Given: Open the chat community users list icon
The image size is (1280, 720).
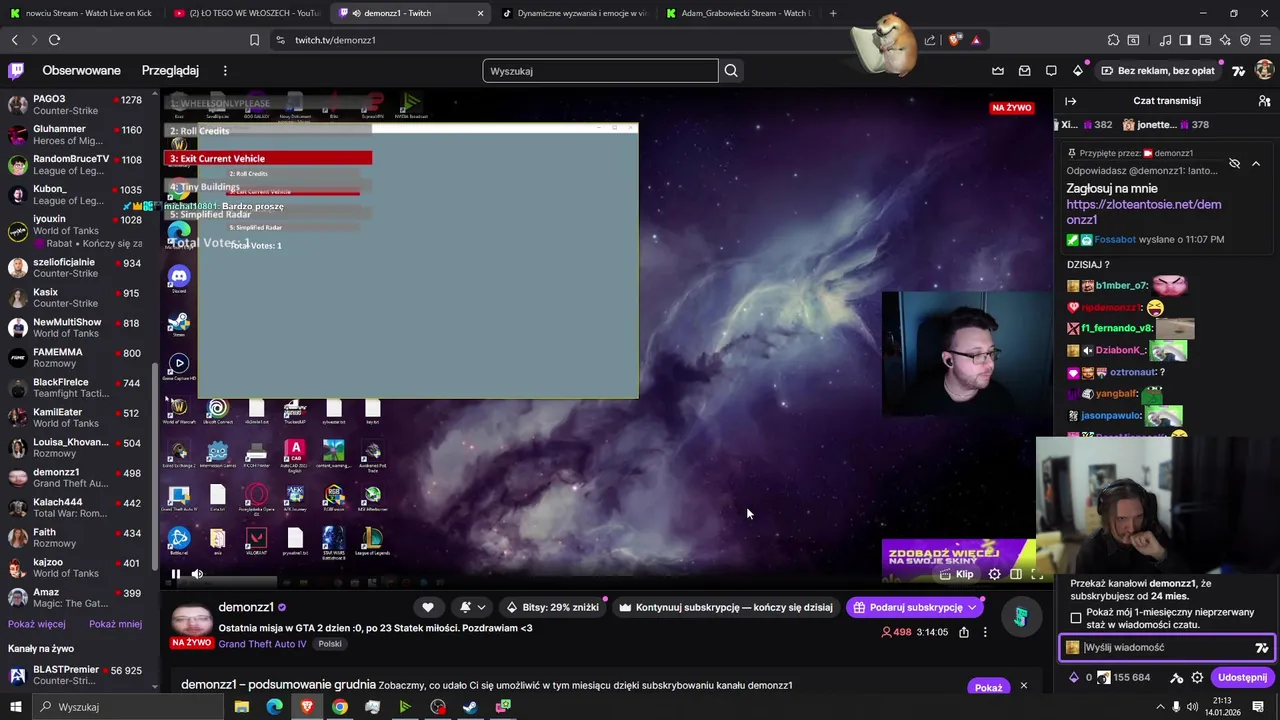Looking at the screenshot, I should pyautogui.click(x=1264, y=101).
